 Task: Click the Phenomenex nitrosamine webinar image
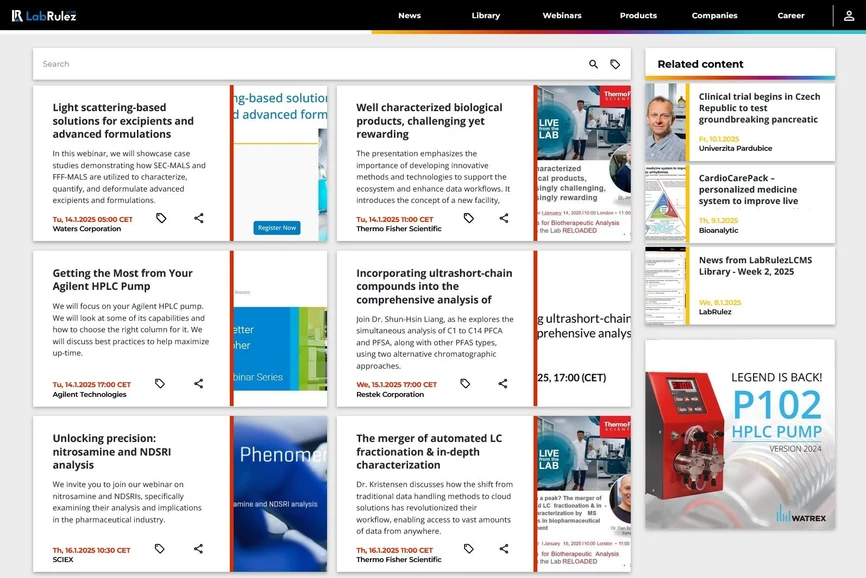pyautogui.click(x=280, y=494)
